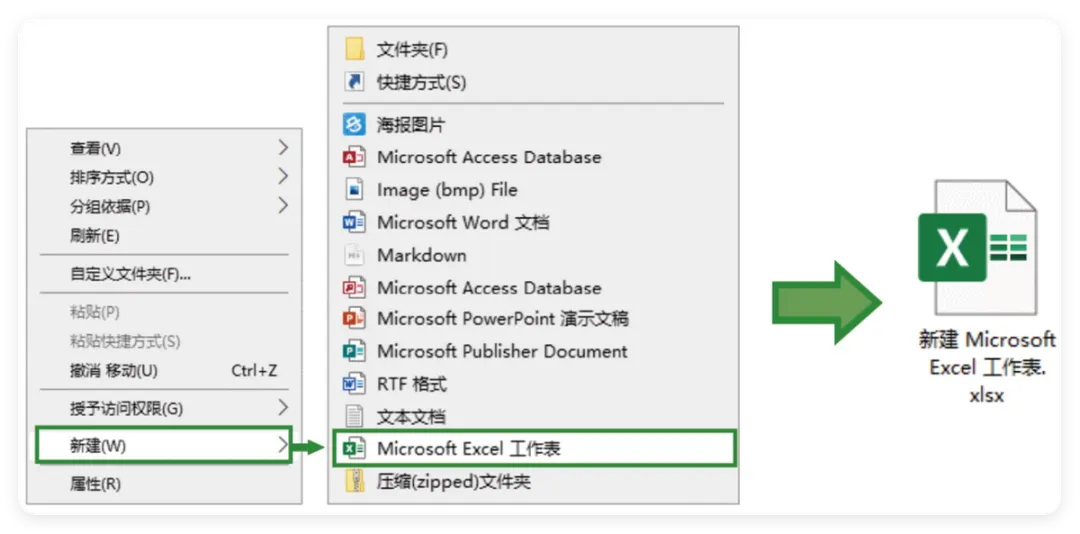The height and width of the screenshot is (534, 1080).
Task: Click the Access icon below the Markdown entry
Action: [x=354, y=288]
